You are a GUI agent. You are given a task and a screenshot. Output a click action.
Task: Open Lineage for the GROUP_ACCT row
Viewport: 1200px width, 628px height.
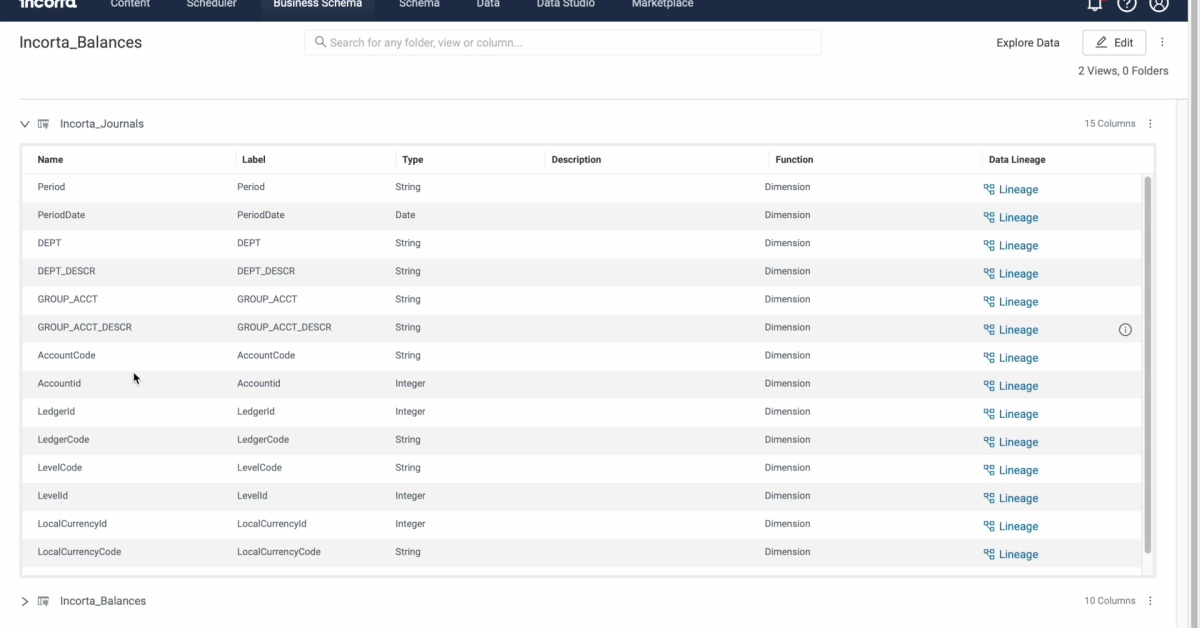[1011, 301]
